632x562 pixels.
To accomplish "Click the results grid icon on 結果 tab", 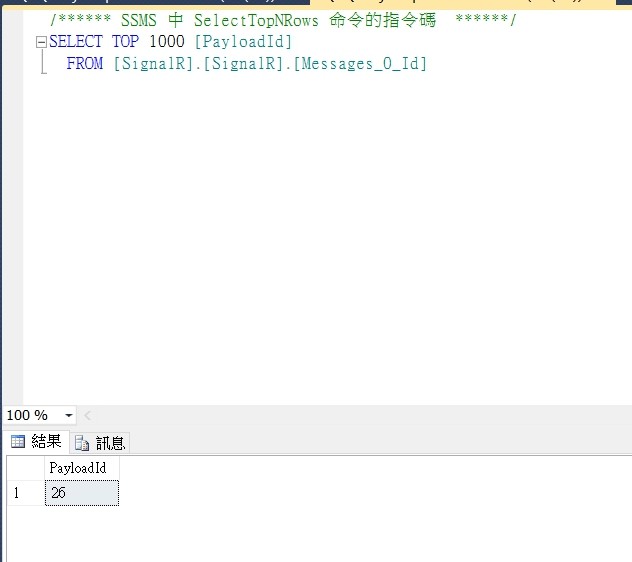I will point(18,441).
